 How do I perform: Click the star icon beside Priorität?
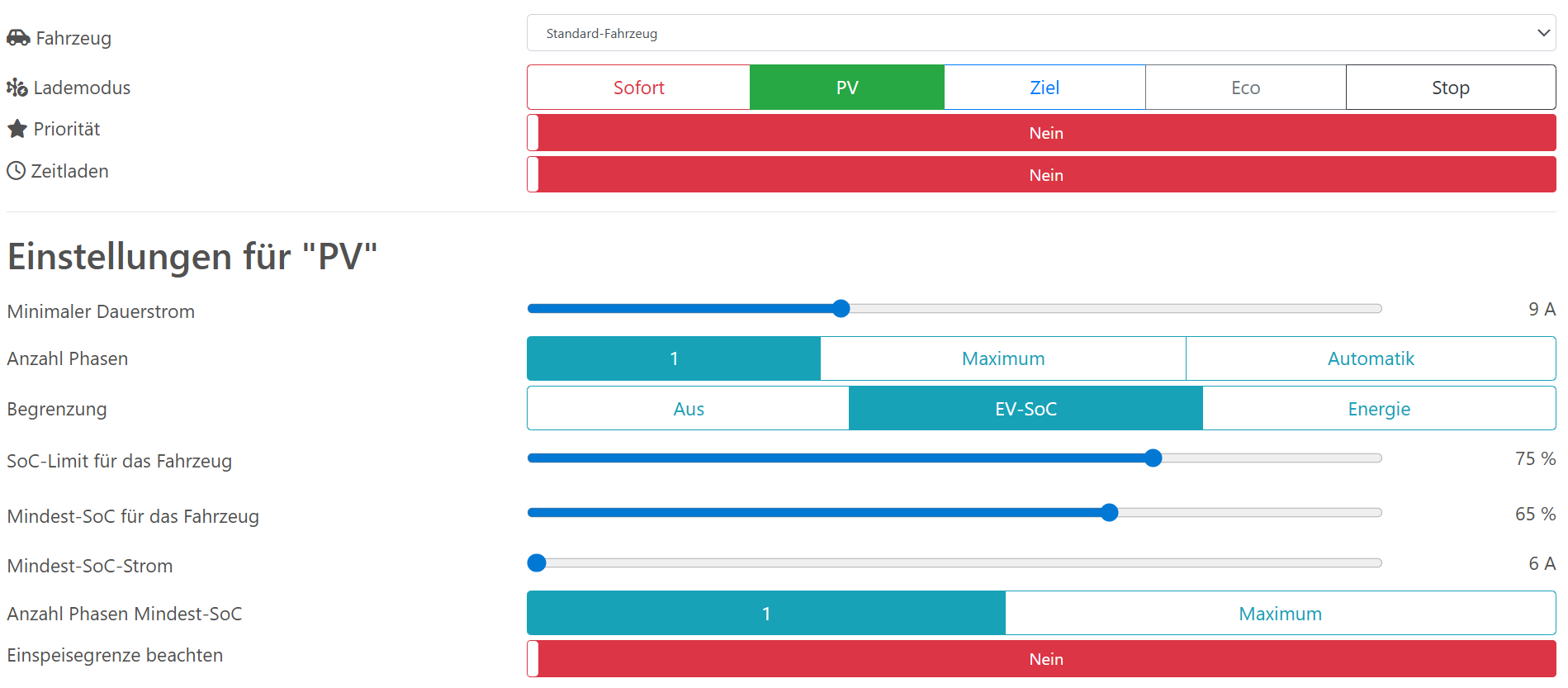(17, 129)
